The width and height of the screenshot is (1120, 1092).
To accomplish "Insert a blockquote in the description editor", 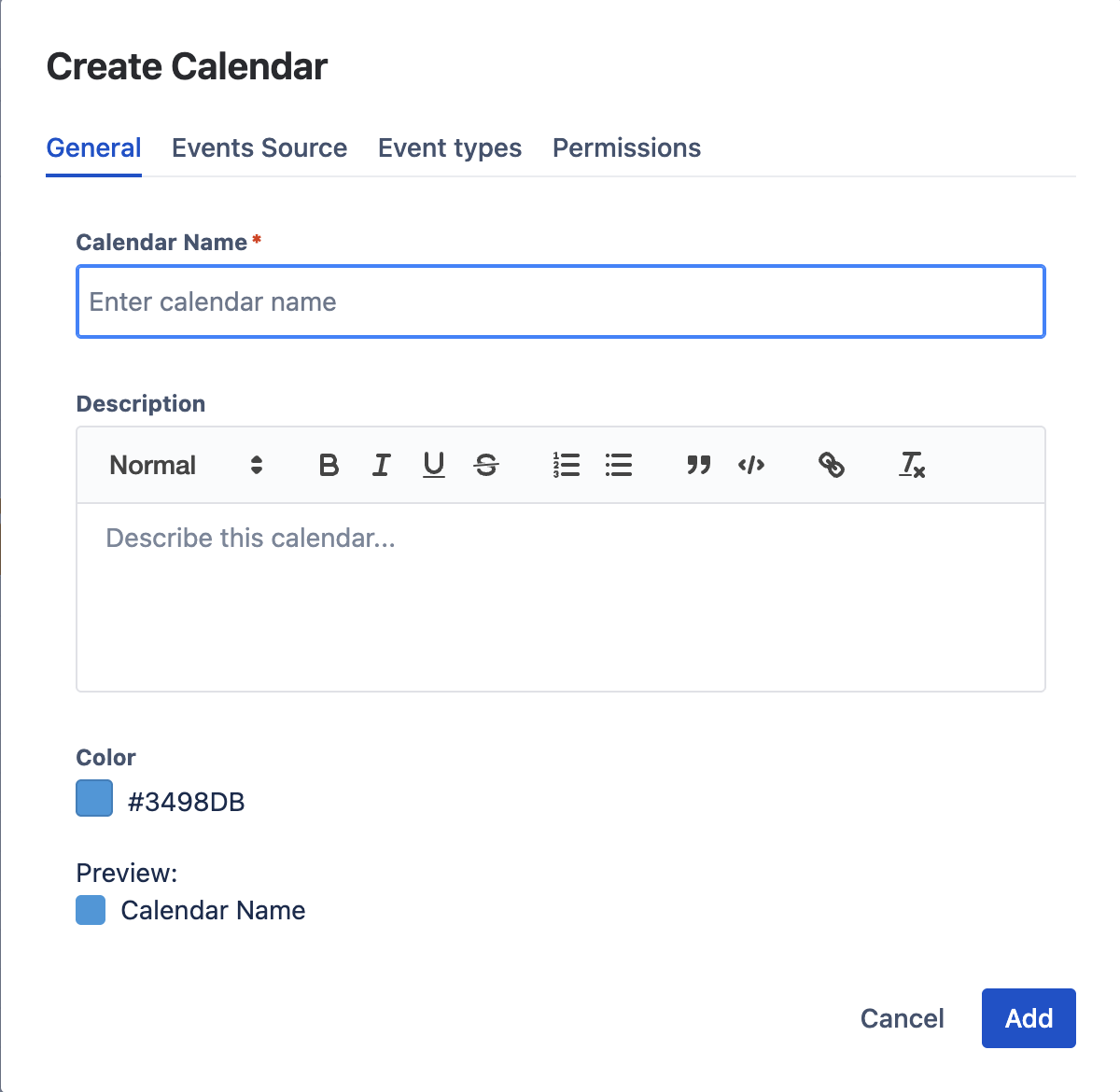I will click(x=698, y=465).
